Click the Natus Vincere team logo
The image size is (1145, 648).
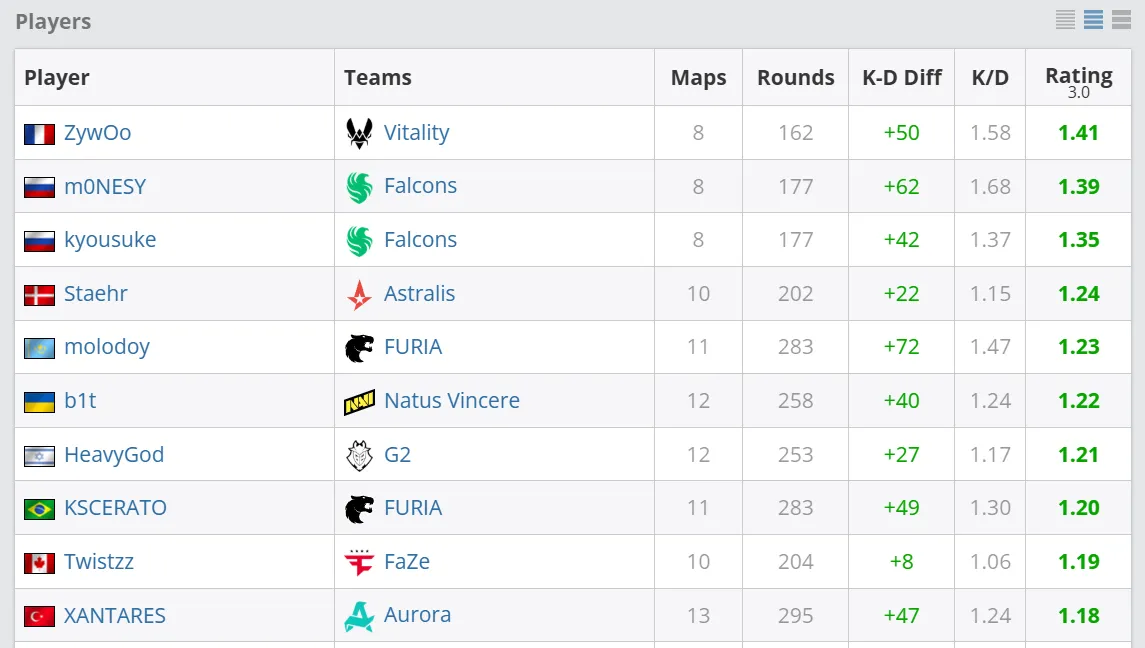point(359,402)
